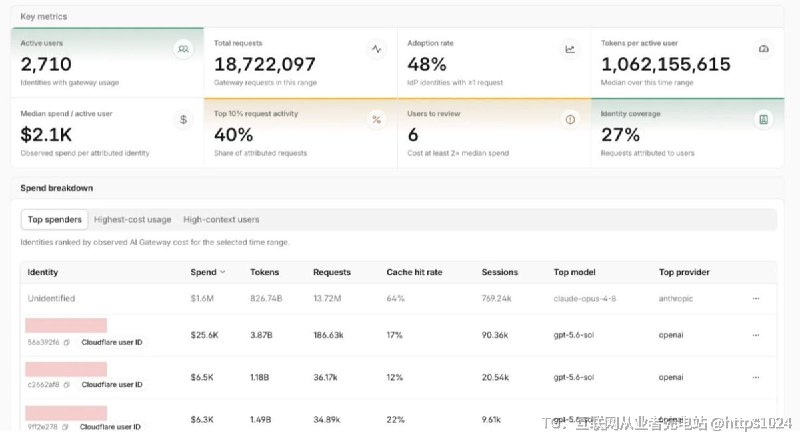Click the $2.1K median spend value
Screen dimensions: 800x435
click(46, 135)
